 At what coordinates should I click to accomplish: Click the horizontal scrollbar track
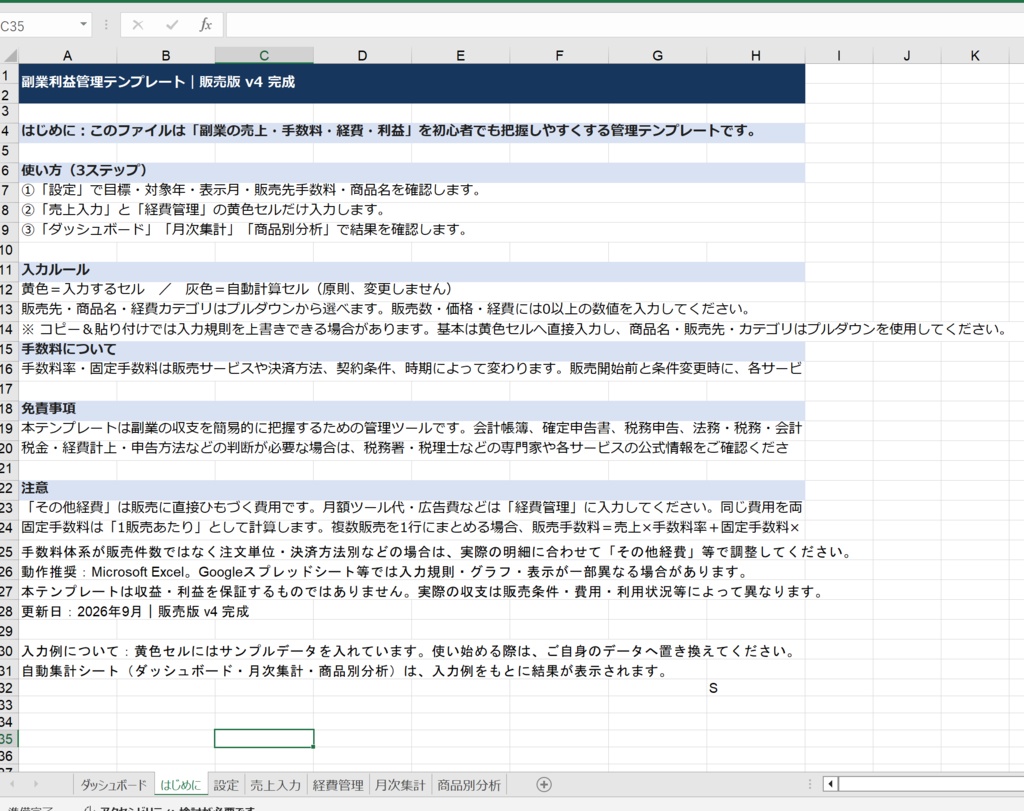tap(931, 784)
